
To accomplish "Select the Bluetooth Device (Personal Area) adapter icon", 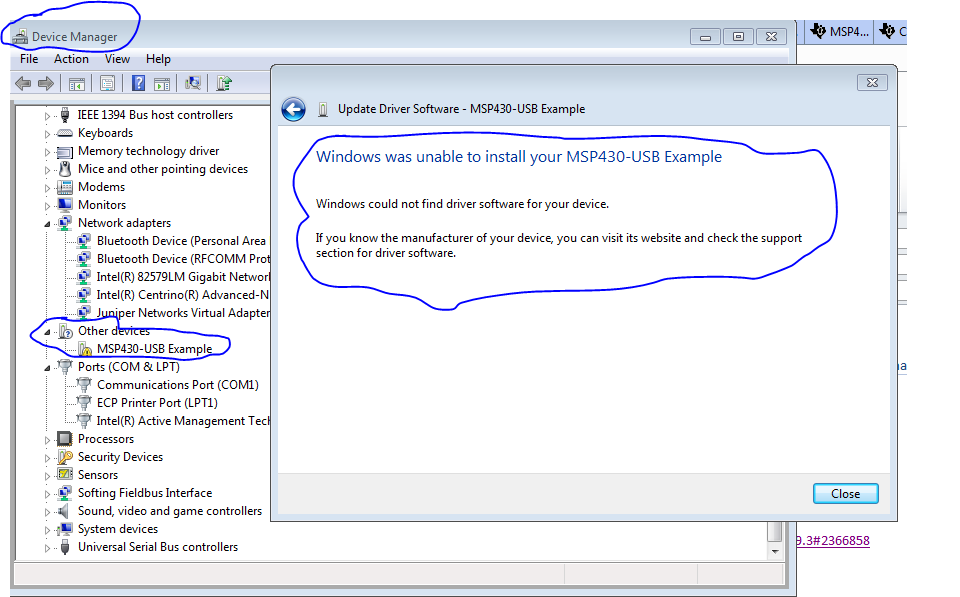I will pyautogui.click(x=84, y=241).
